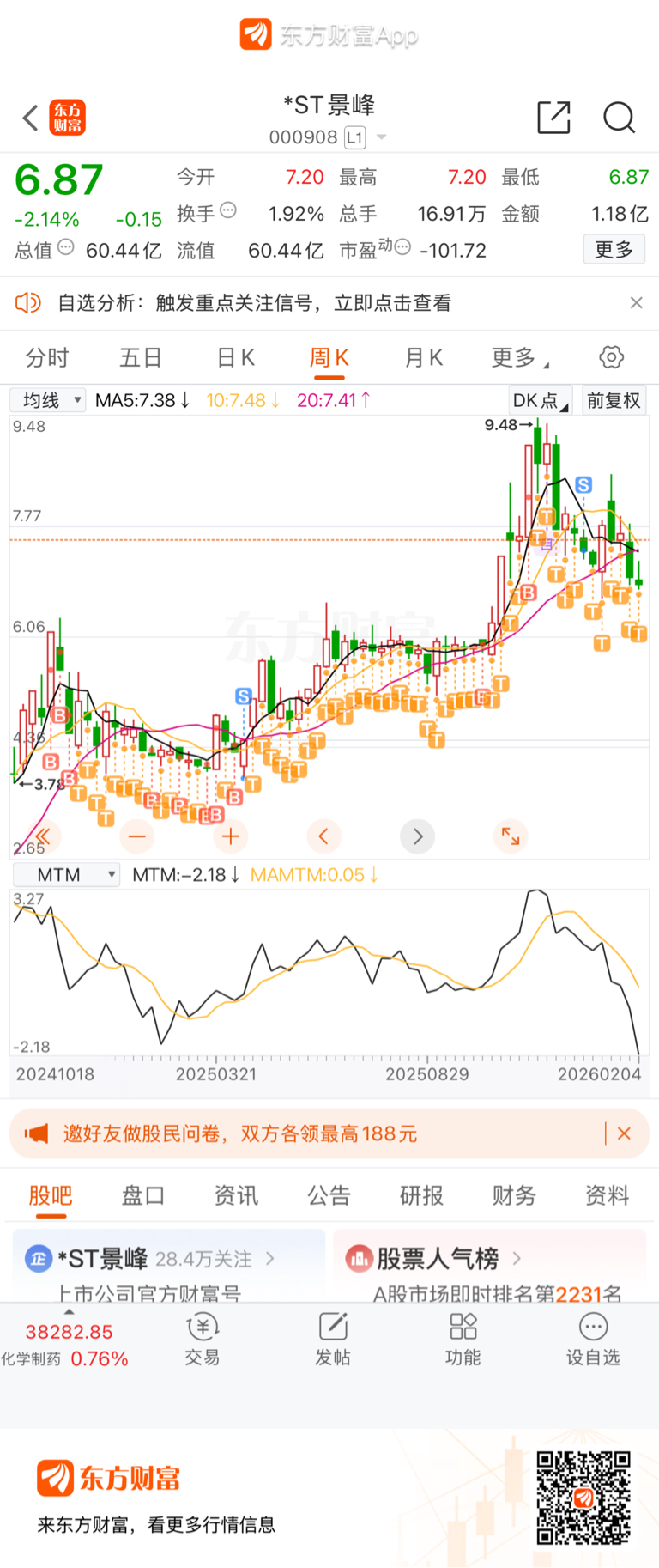Screen dimensions: 659x1568
Task: Expand the DK点 selector
Action: (x=540, y=400)
